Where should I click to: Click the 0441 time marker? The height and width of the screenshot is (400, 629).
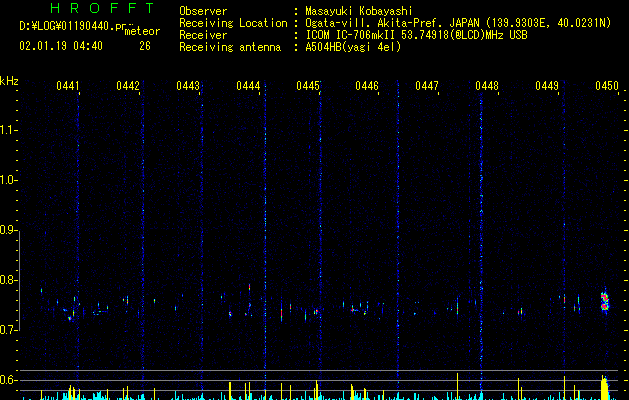(x=67, y=85)
